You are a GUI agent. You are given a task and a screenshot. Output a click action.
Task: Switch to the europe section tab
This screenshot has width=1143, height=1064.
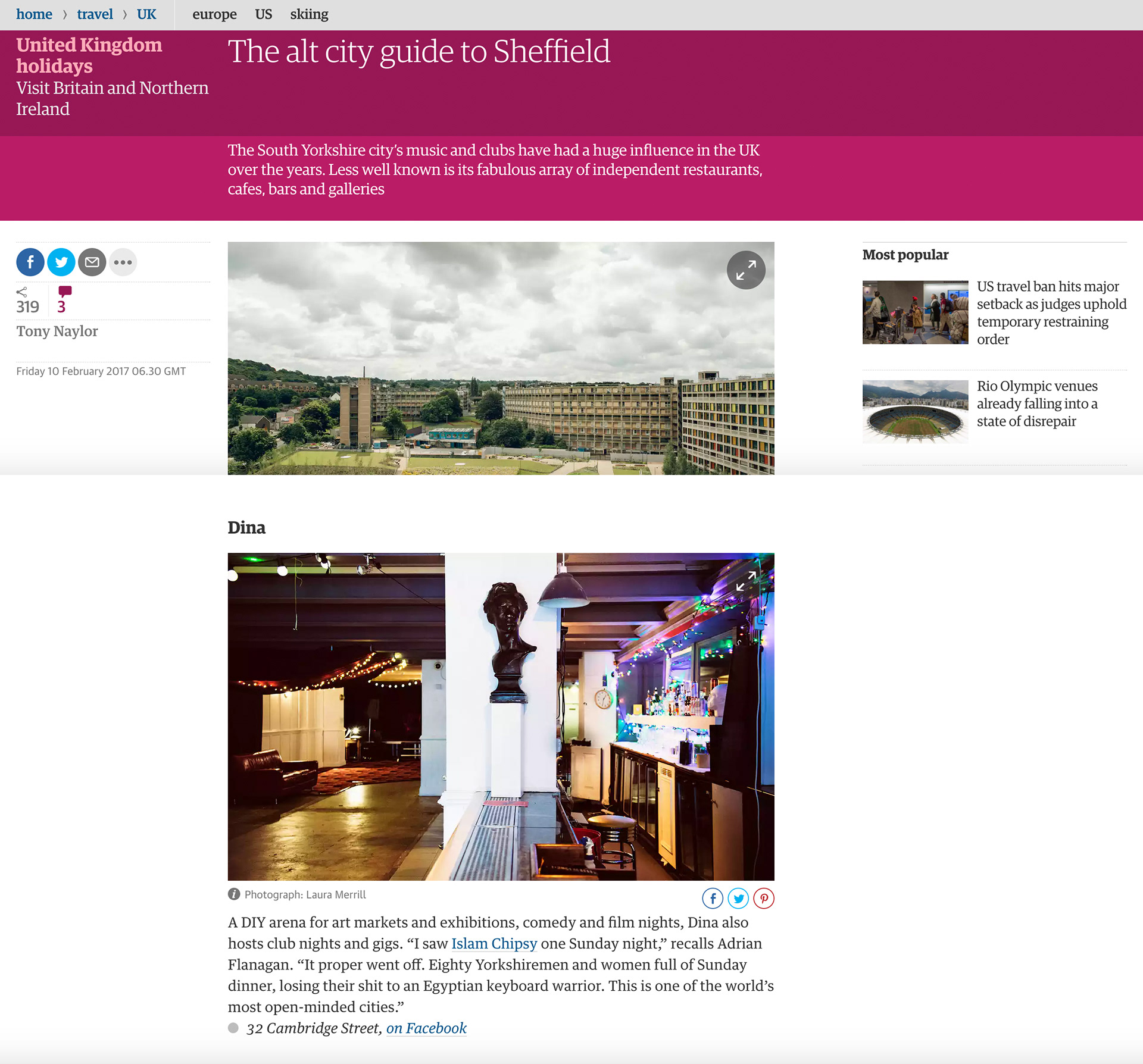214,14
